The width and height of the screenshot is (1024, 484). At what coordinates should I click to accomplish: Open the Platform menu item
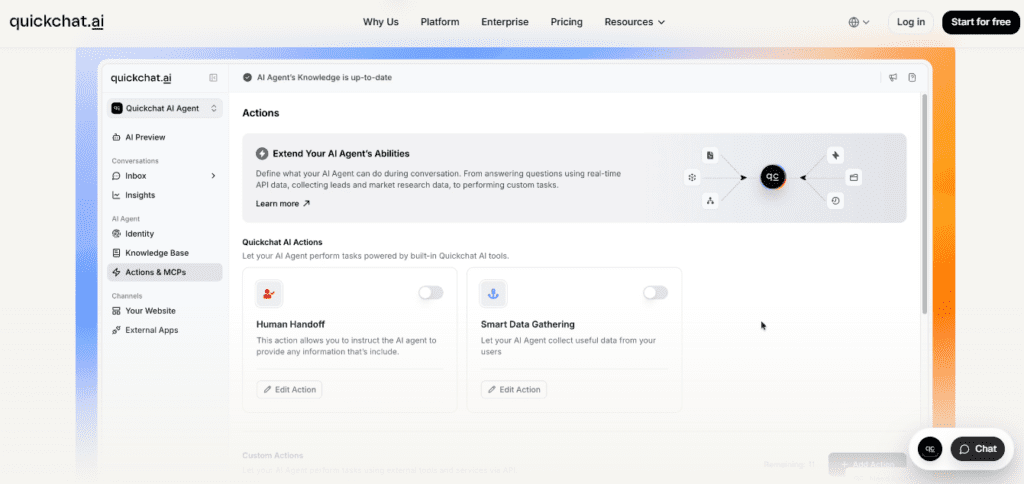click(440, 22)
